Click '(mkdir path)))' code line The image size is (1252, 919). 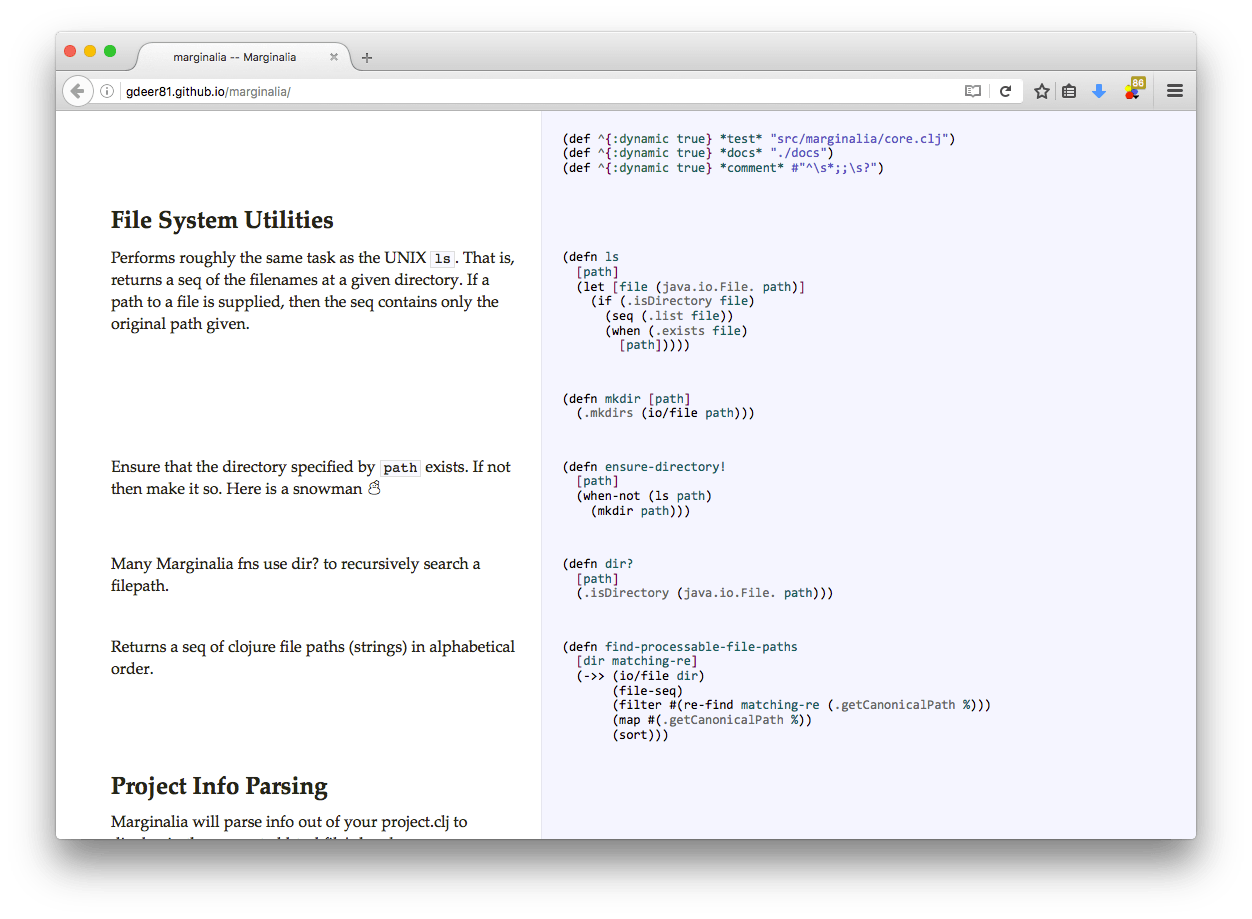[x=640, y=510]
